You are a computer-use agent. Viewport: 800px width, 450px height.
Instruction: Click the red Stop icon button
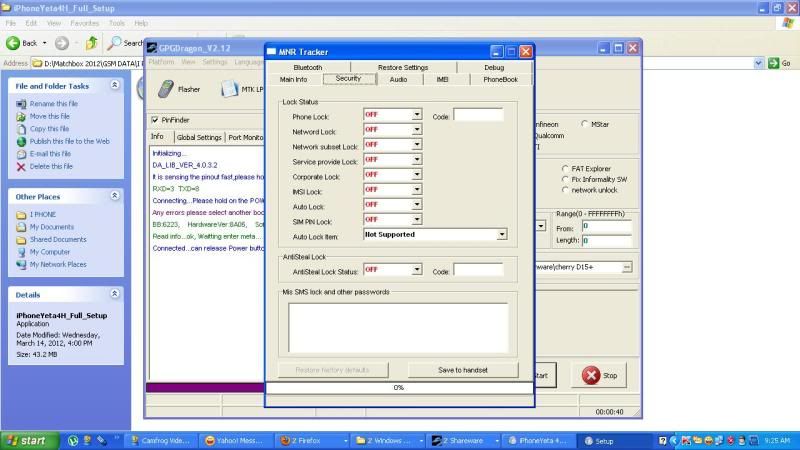pos(591,375)
